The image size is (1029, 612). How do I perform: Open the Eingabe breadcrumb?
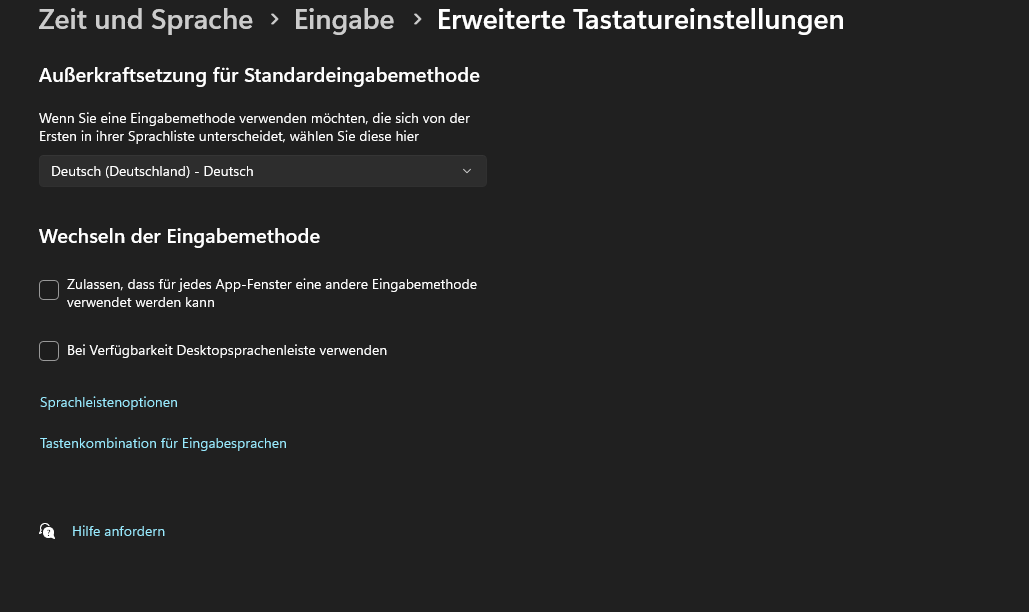click(x=344, y=20)
